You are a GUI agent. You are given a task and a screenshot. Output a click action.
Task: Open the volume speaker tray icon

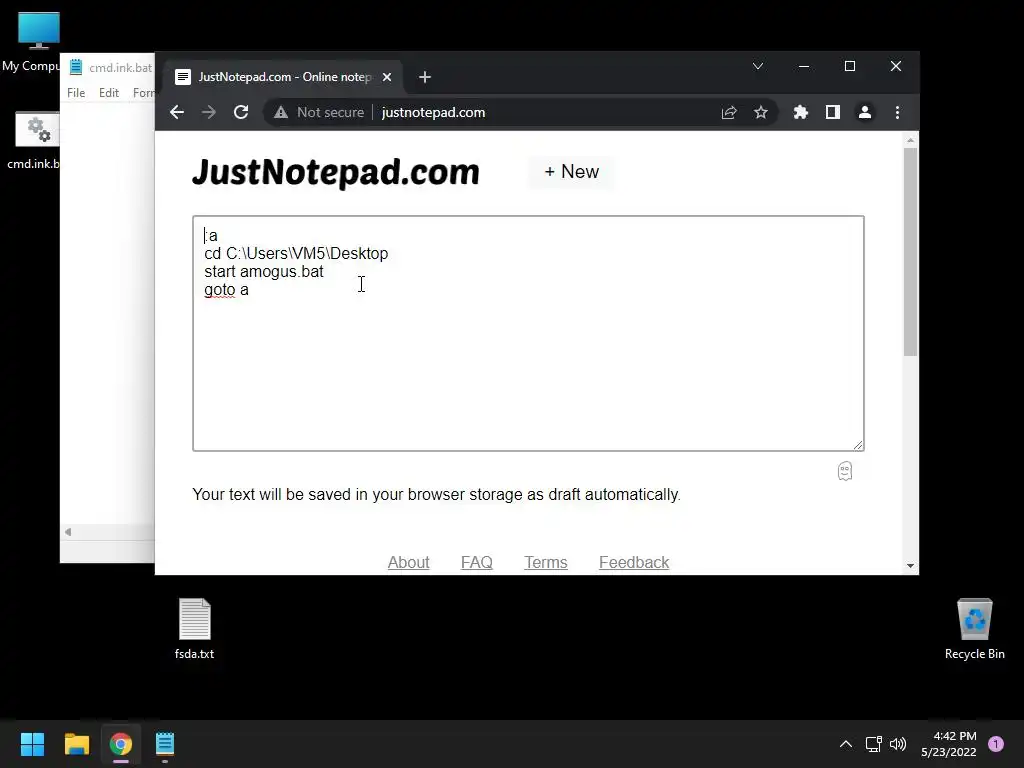(898, 744)
